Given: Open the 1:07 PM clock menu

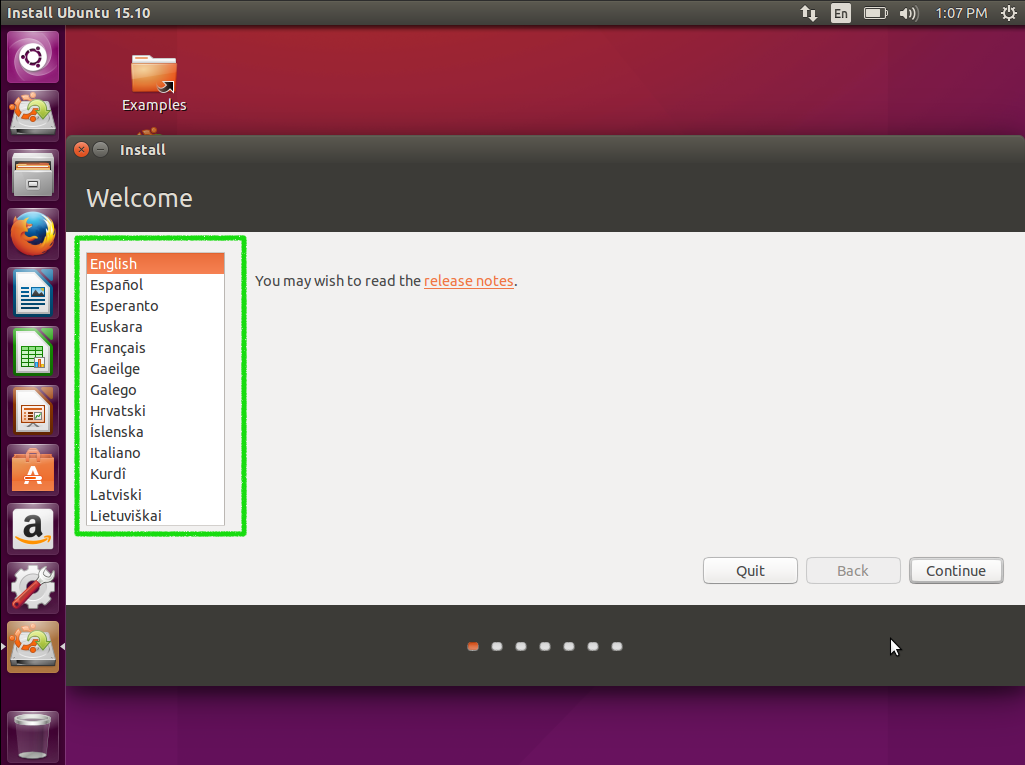Looking at the screenshot, I should coord(961,13).
